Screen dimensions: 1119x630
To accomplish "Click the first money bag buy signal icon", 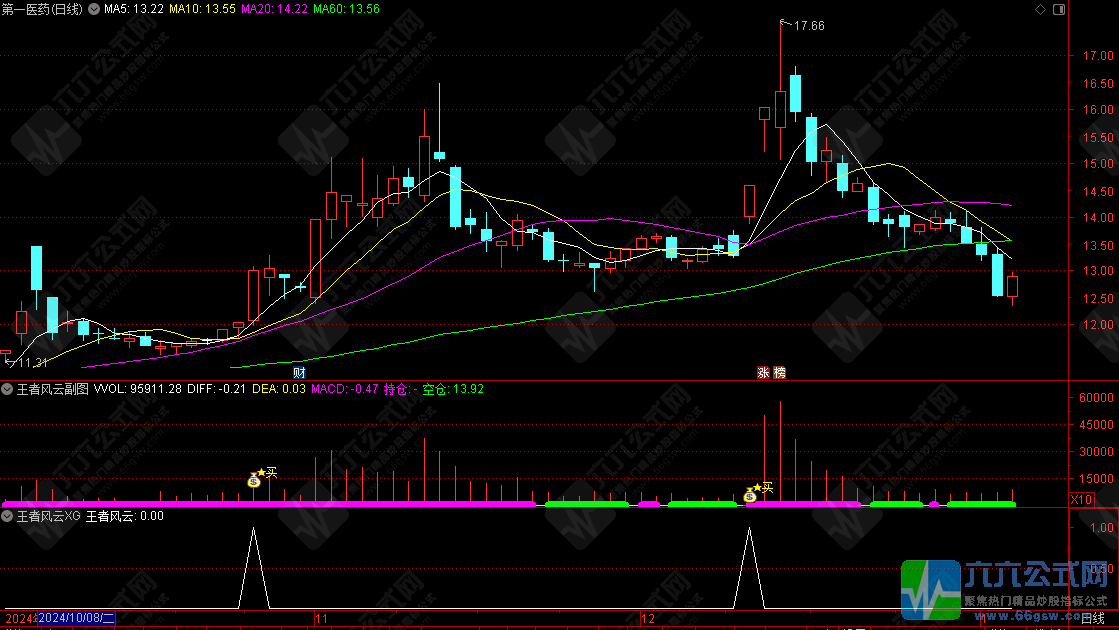I will [x=254, y=480].
